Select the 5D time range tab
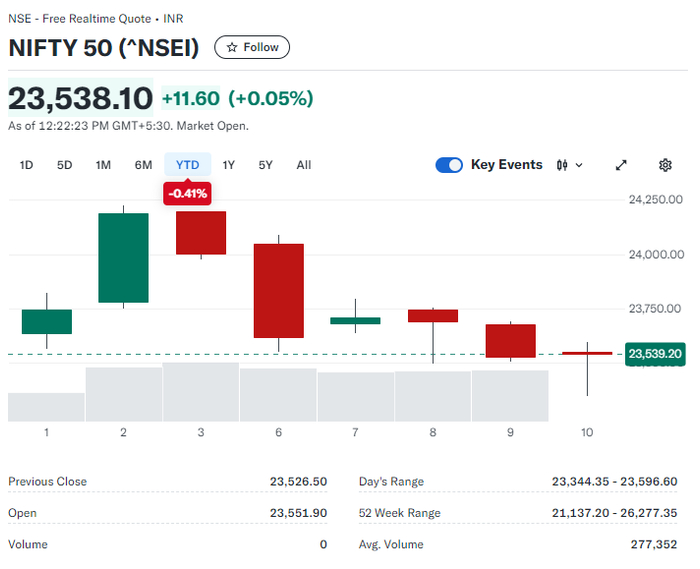 tap(64, 165)
